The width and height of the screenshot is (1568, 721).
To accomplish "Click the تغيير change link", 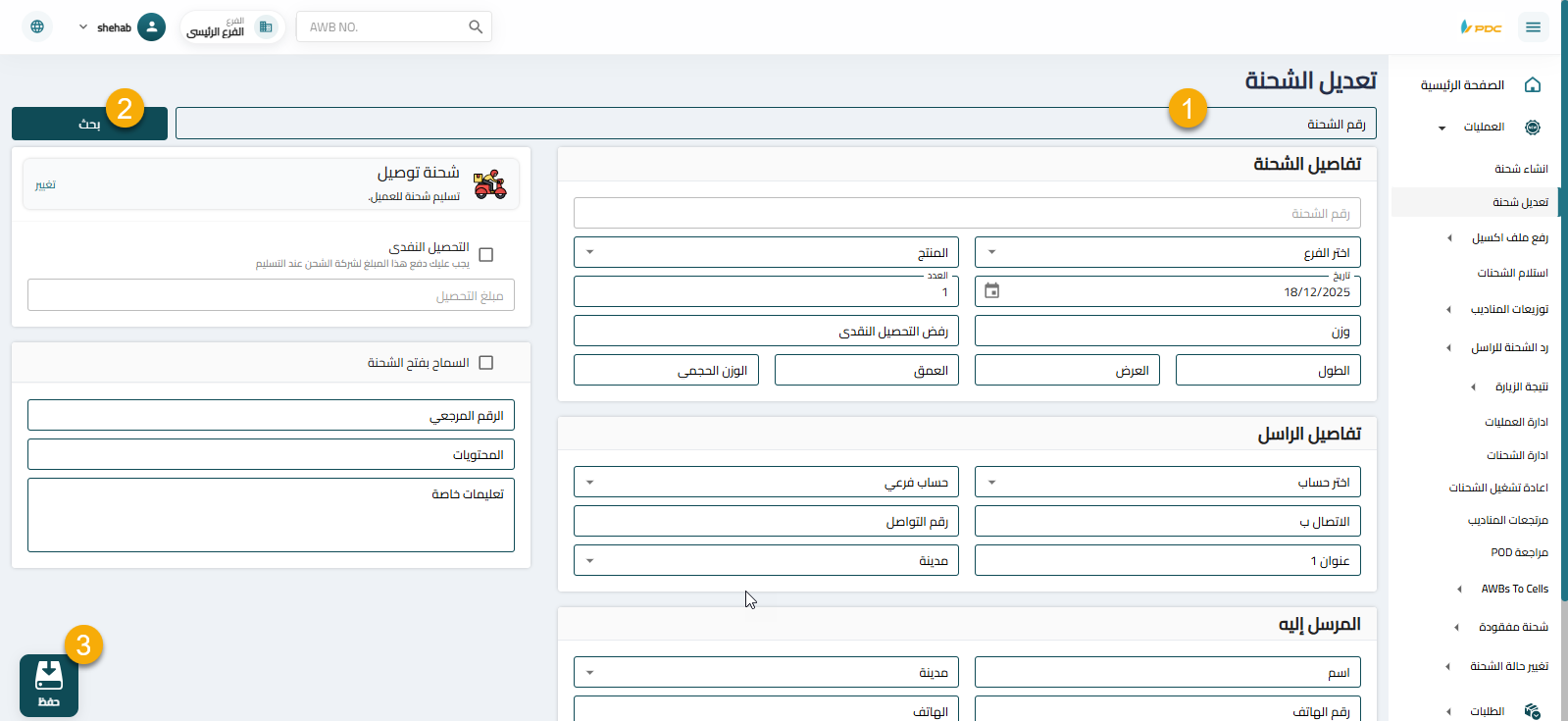I will [x=45, y=184].
